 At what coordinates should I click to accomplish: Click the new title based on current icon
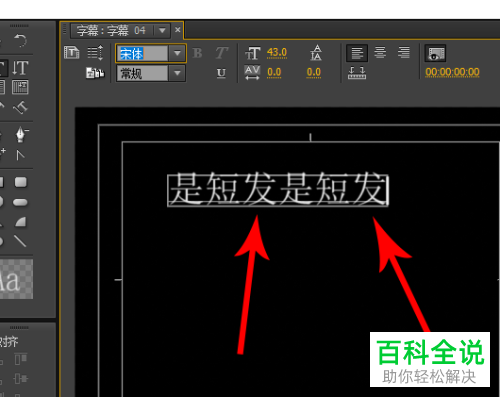click(x=71, y=53)
